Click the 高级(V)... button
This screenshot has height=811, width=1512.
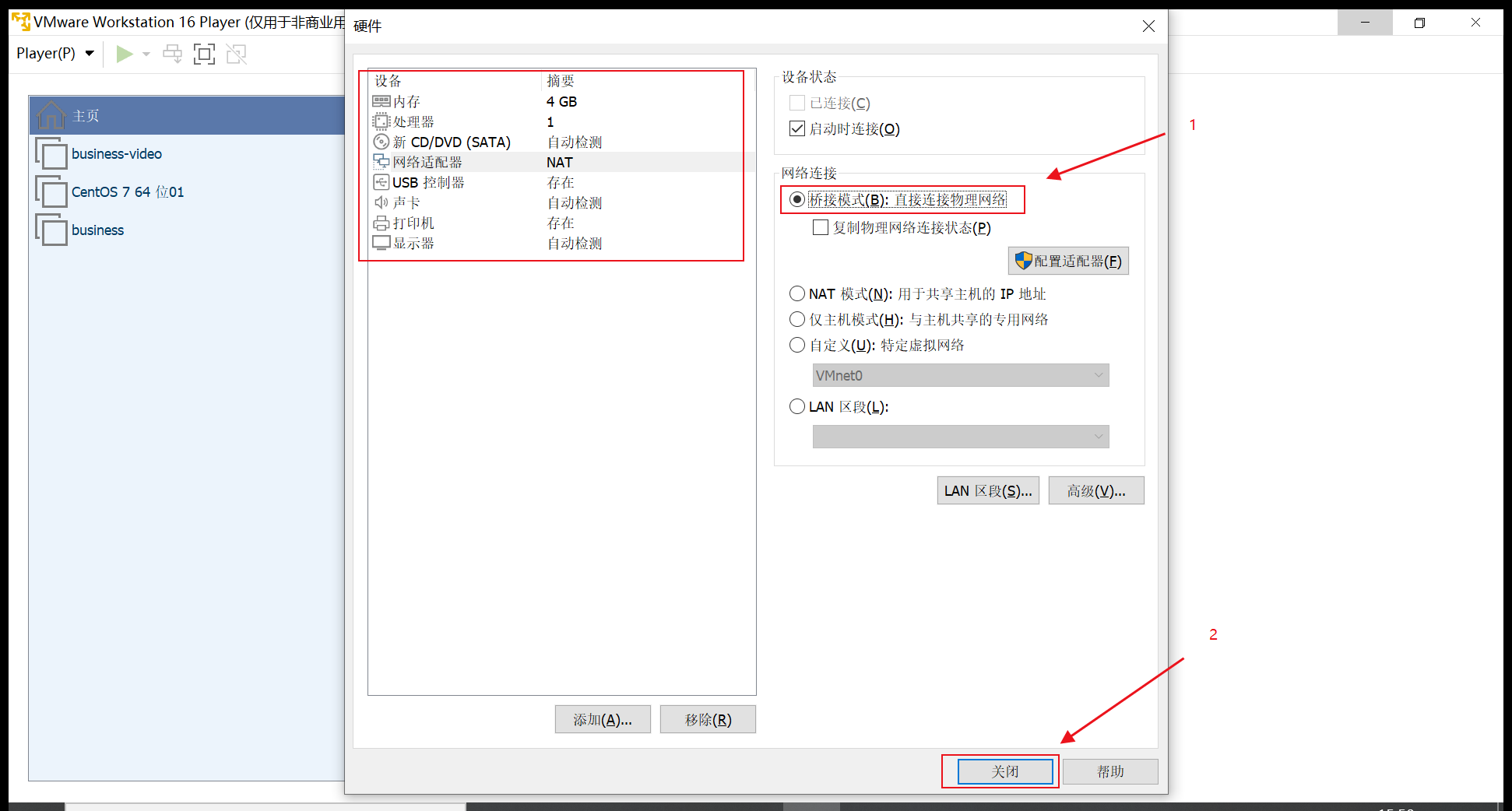pyautogui.click(x=1096, y=490)
